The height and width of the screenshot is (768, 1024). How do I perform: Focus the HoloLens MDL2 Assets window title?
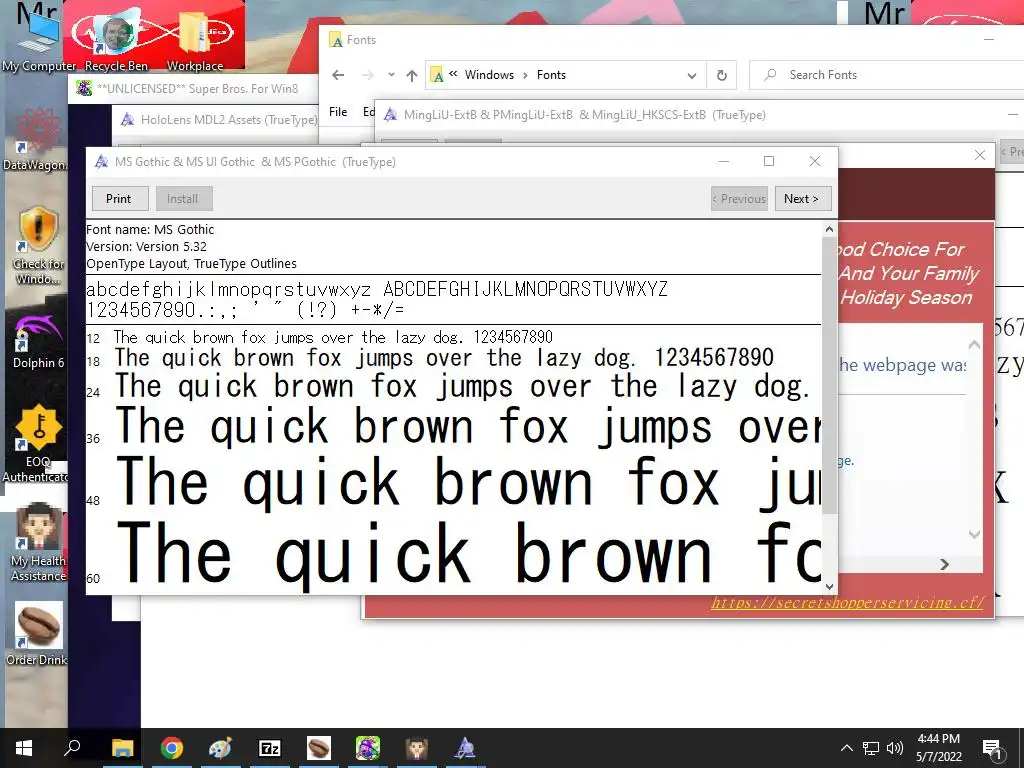pos(229,120)
